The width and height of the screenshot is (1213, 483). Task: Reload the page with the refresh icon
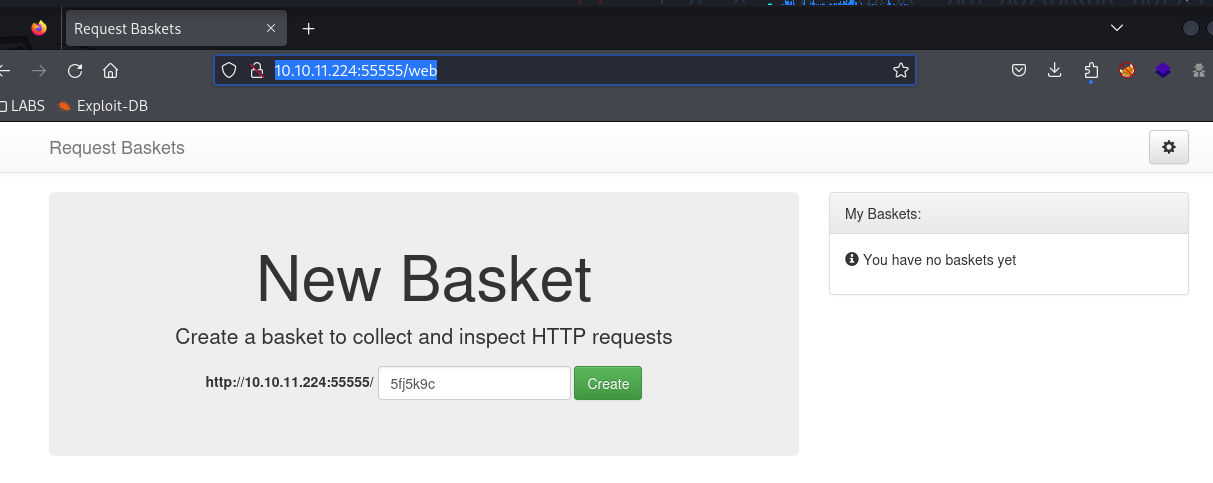pyautogui.click(x=75, y=71)
